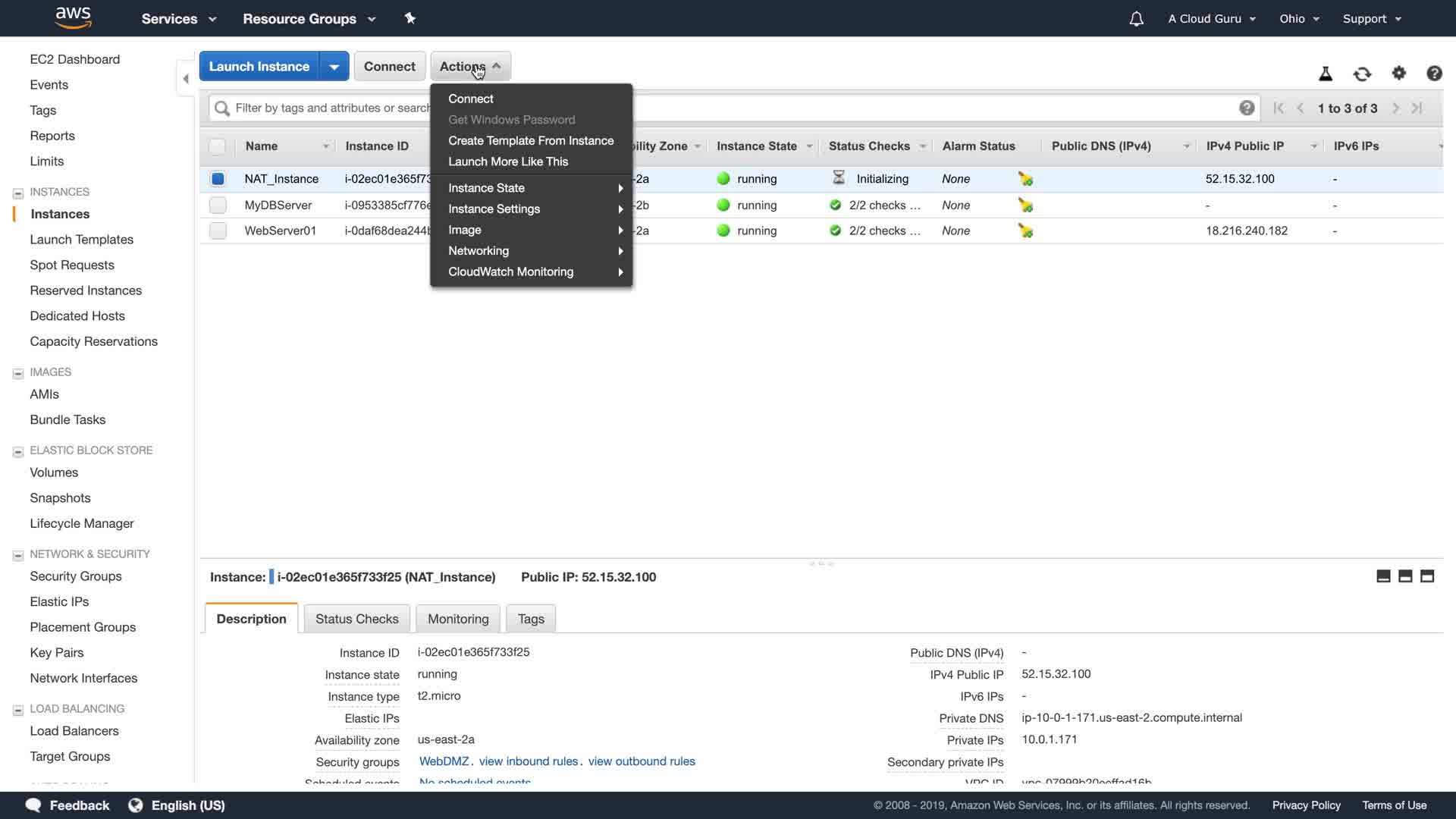Image resolution: width=1456 pixels, height=819 pixels.
Task: Switch to the Status Checks tab
Action: (x=356, y=619)
